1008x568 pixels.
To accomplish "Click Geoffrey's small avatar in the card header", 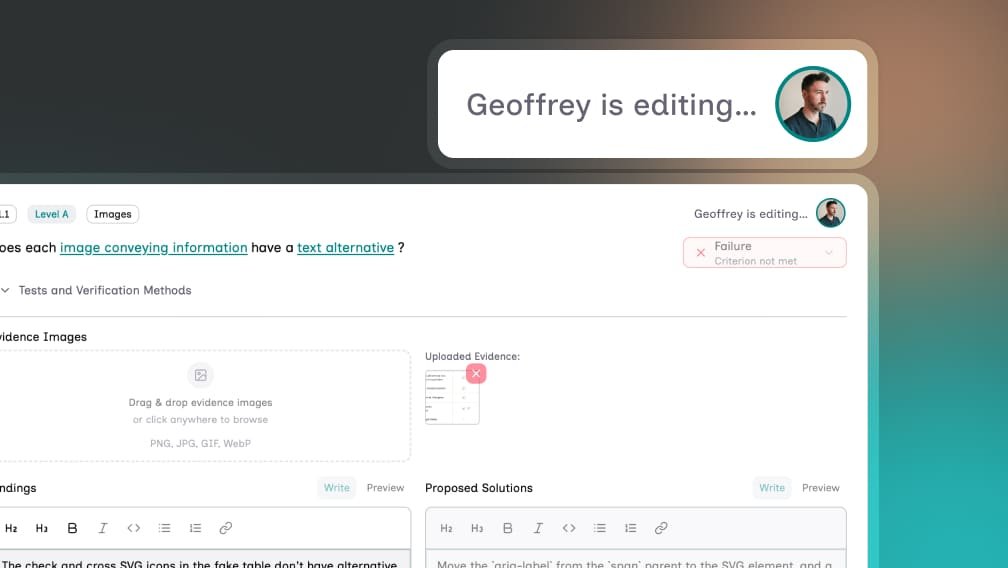I will (831, 213).
